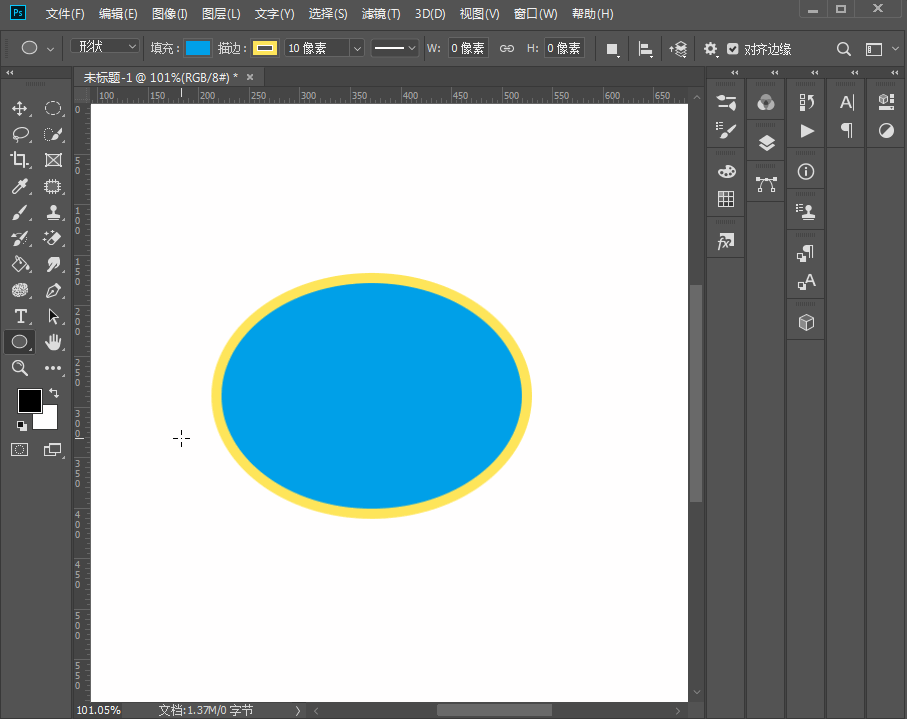
Task: Click the shape width W field
Action: [467, 48]
